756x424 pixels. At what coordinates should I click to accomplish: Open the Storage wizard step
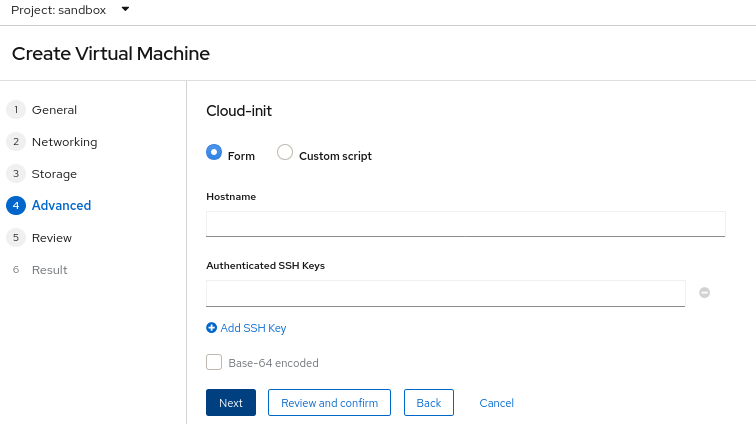tap(54, 174)
